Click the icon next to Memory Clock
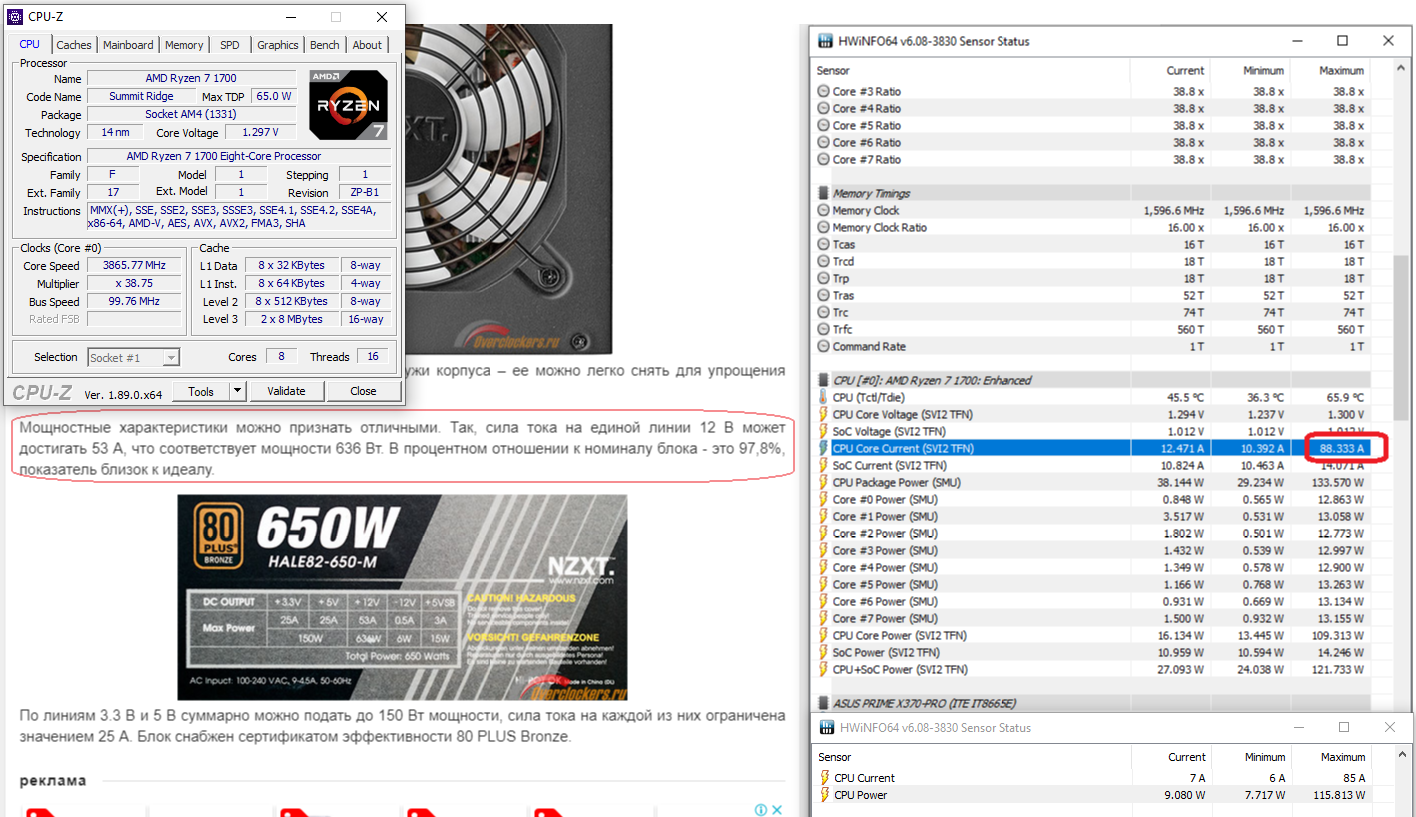Viewport: 1416px width, 817px height. tap(823, 211)
